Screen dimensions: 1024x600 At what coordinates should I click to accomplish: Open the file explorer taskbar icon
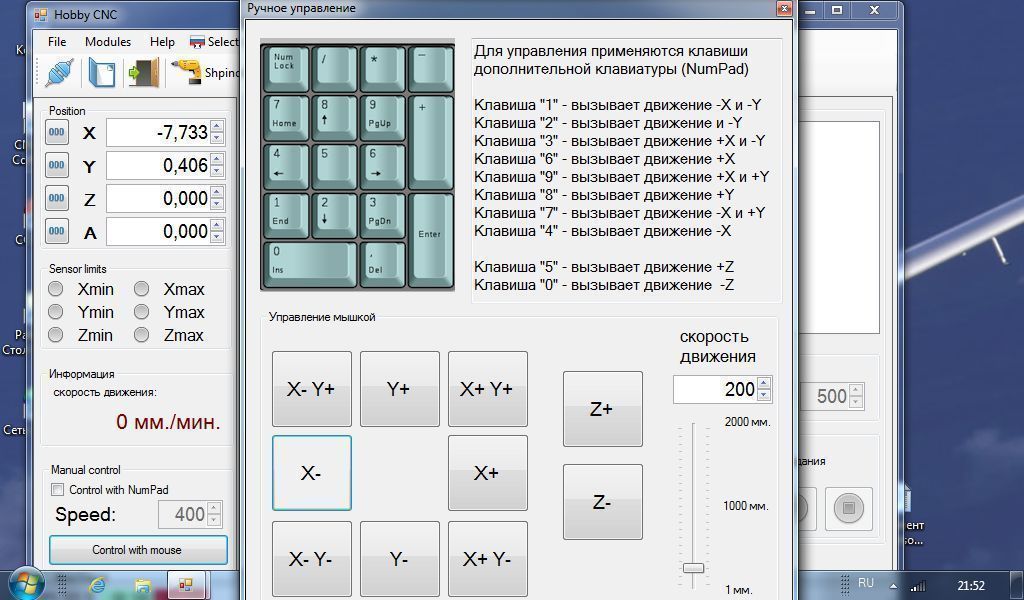pyautogui.click(x=142, y=585)
